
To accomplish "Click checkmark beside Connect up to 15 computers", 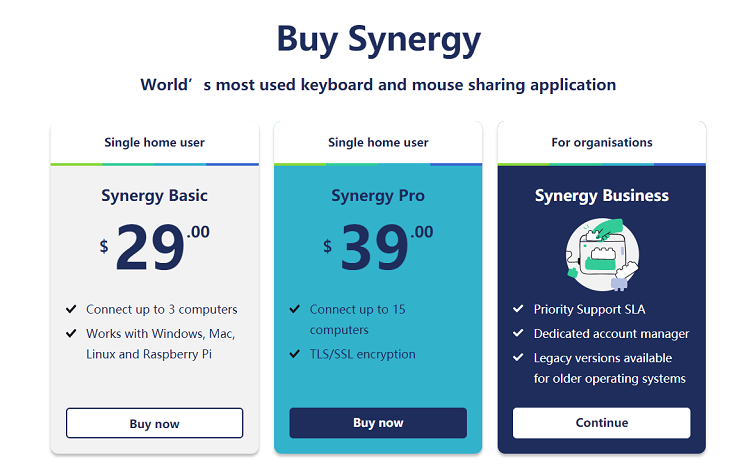I will click(x=295, y=309).
